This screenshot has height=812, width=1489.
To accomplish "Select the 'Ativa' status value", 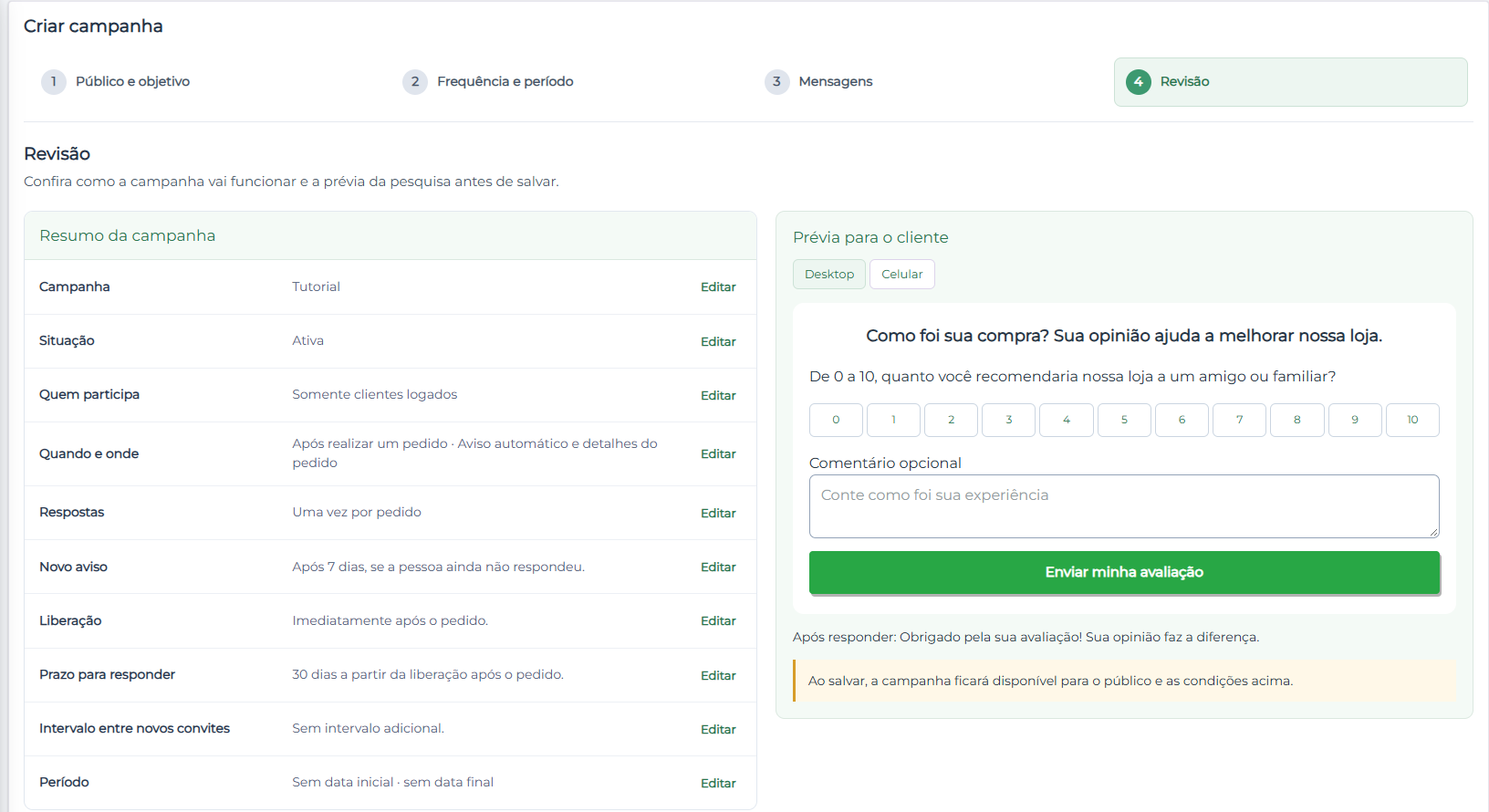I will [x=307, y=340].
